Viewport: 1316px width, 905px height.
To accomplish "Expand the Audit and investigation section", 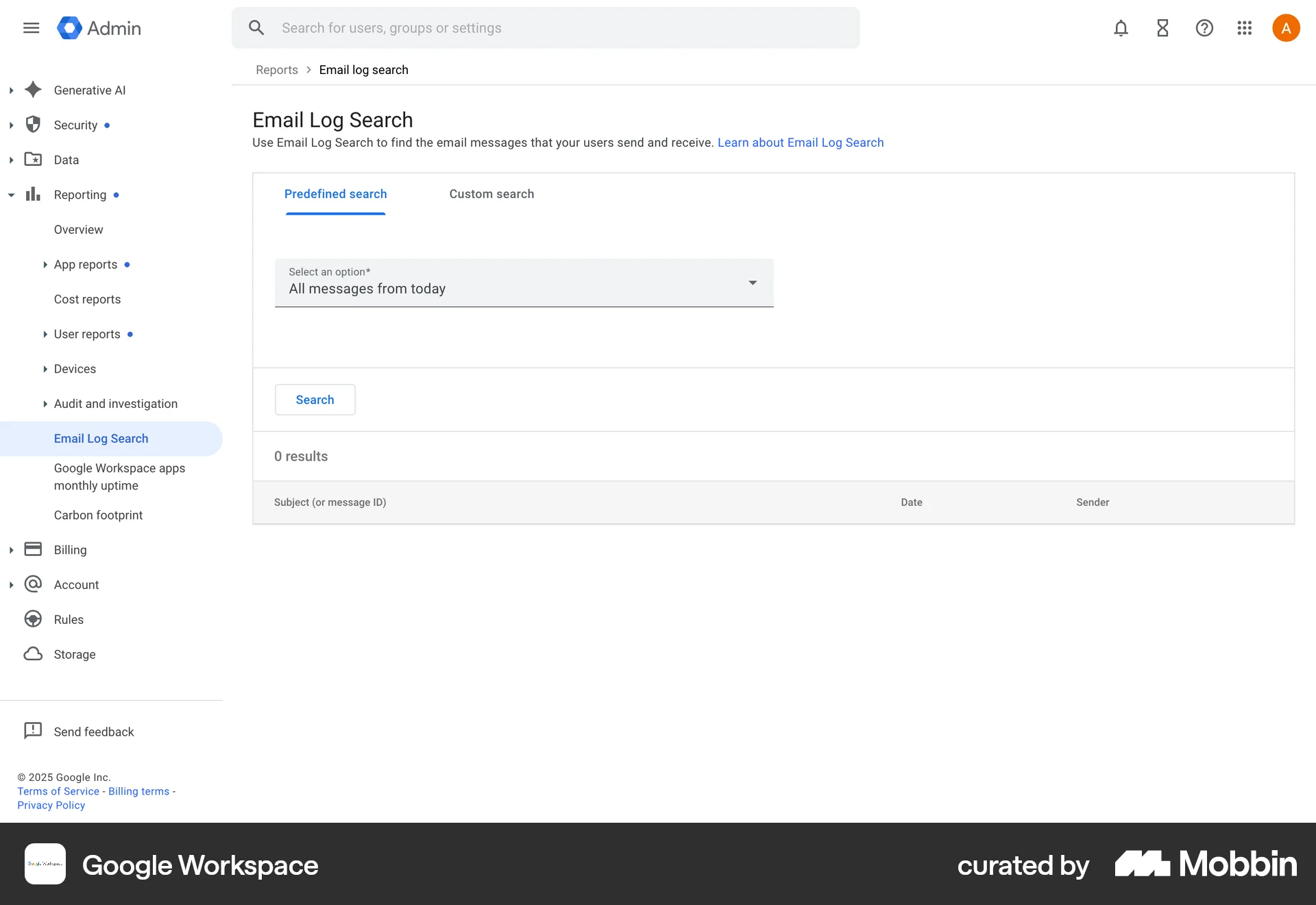I will [x=44, y=403].
